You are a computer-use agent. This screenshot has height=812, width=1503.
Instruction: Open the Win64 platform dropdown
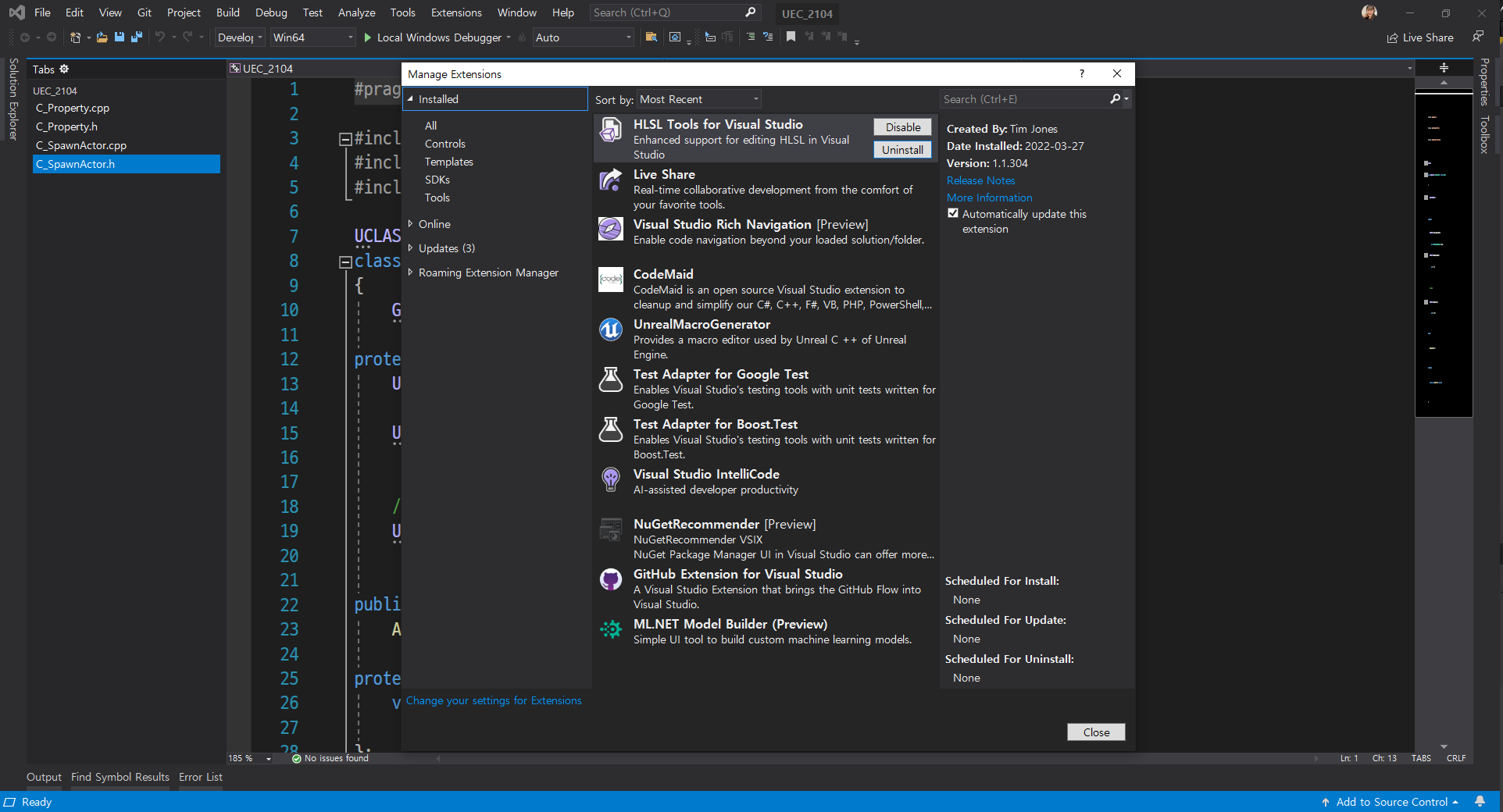click(x=312, y=37)
